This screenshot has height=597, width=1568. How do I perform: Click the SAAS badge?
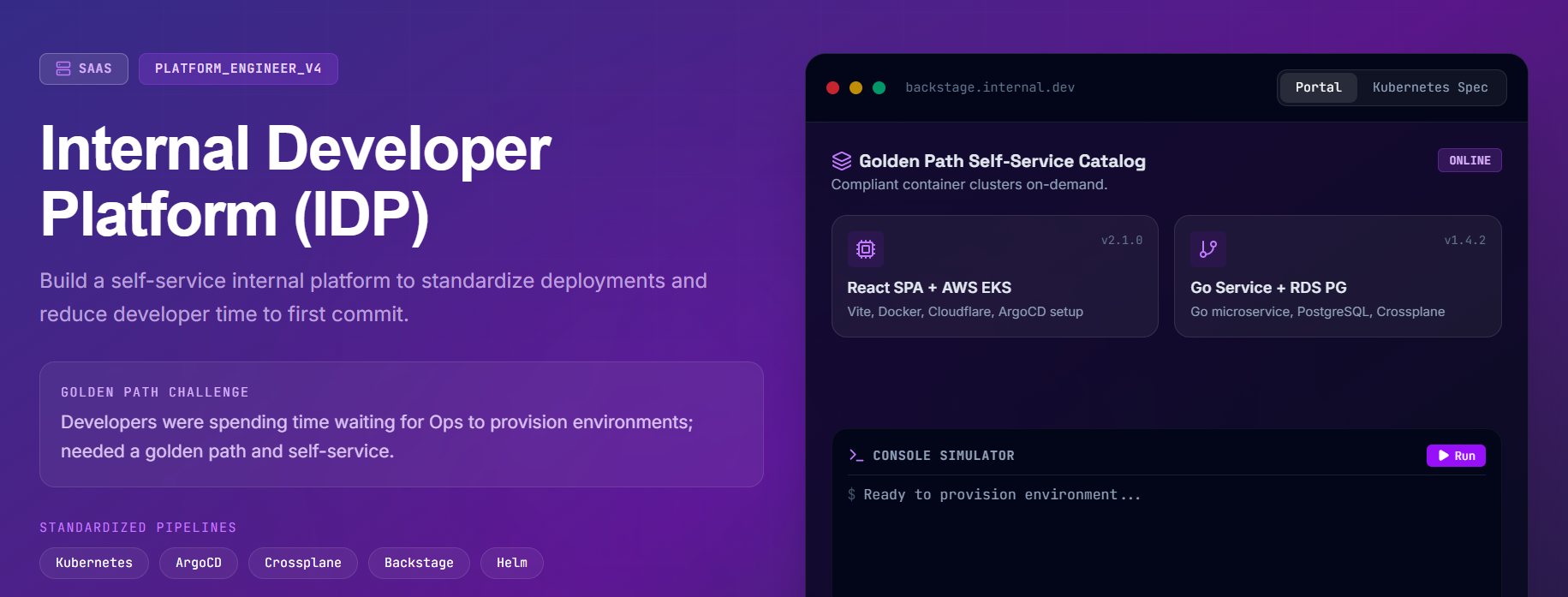click(84, 69)
